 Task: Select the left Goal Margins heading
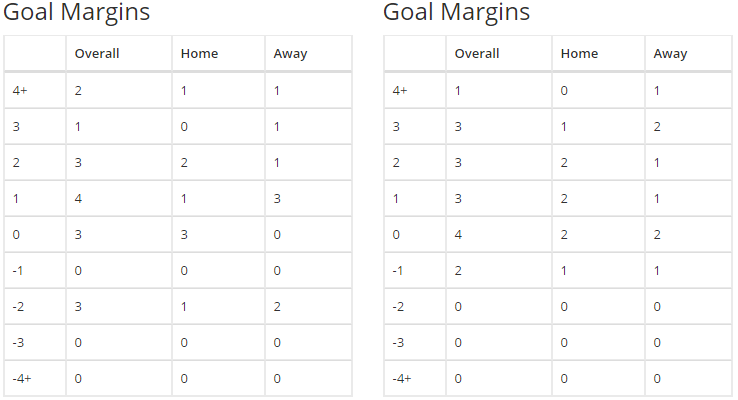tap(76, 12)
